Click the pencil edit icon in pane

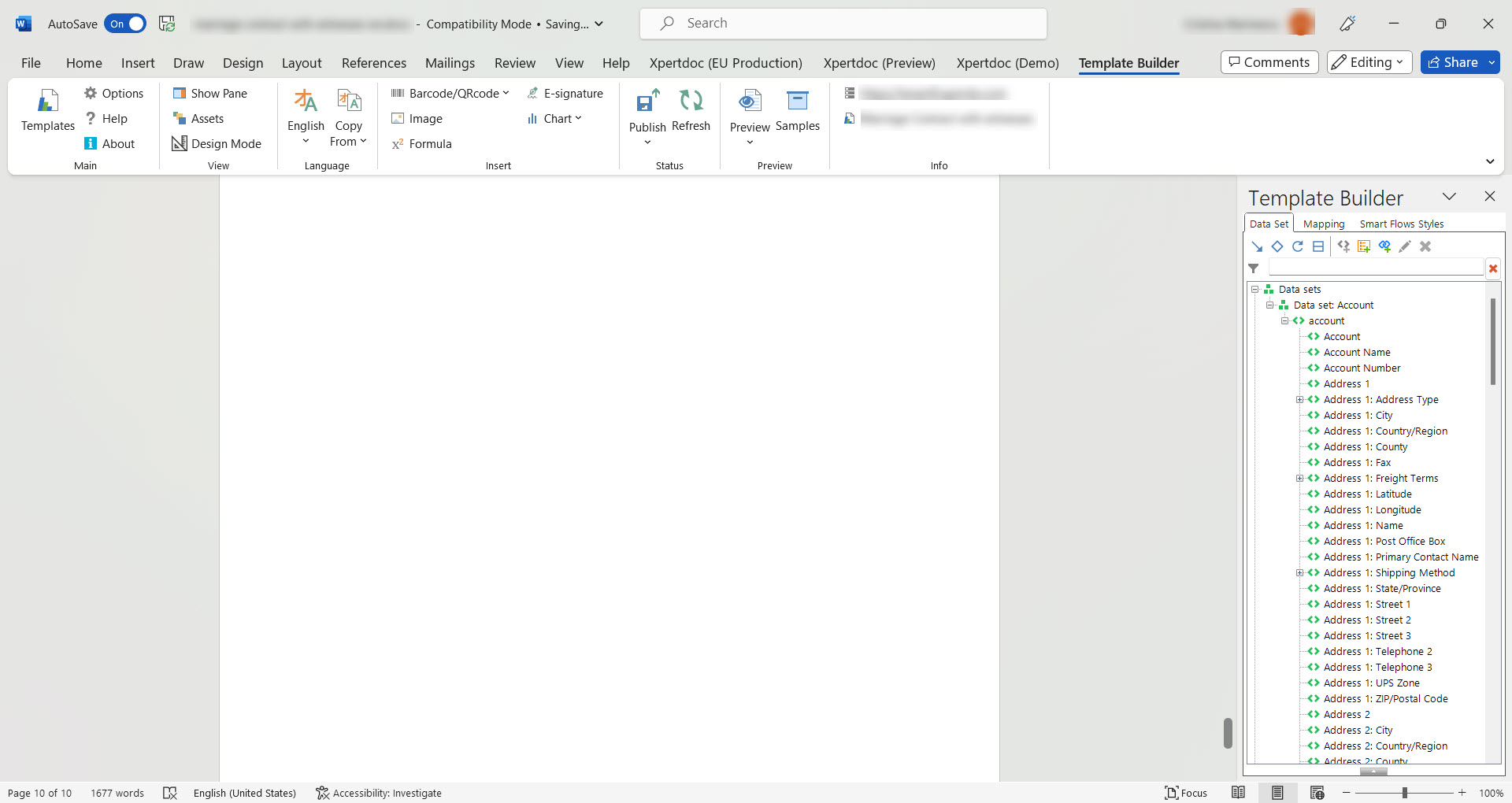point(1405,246)
